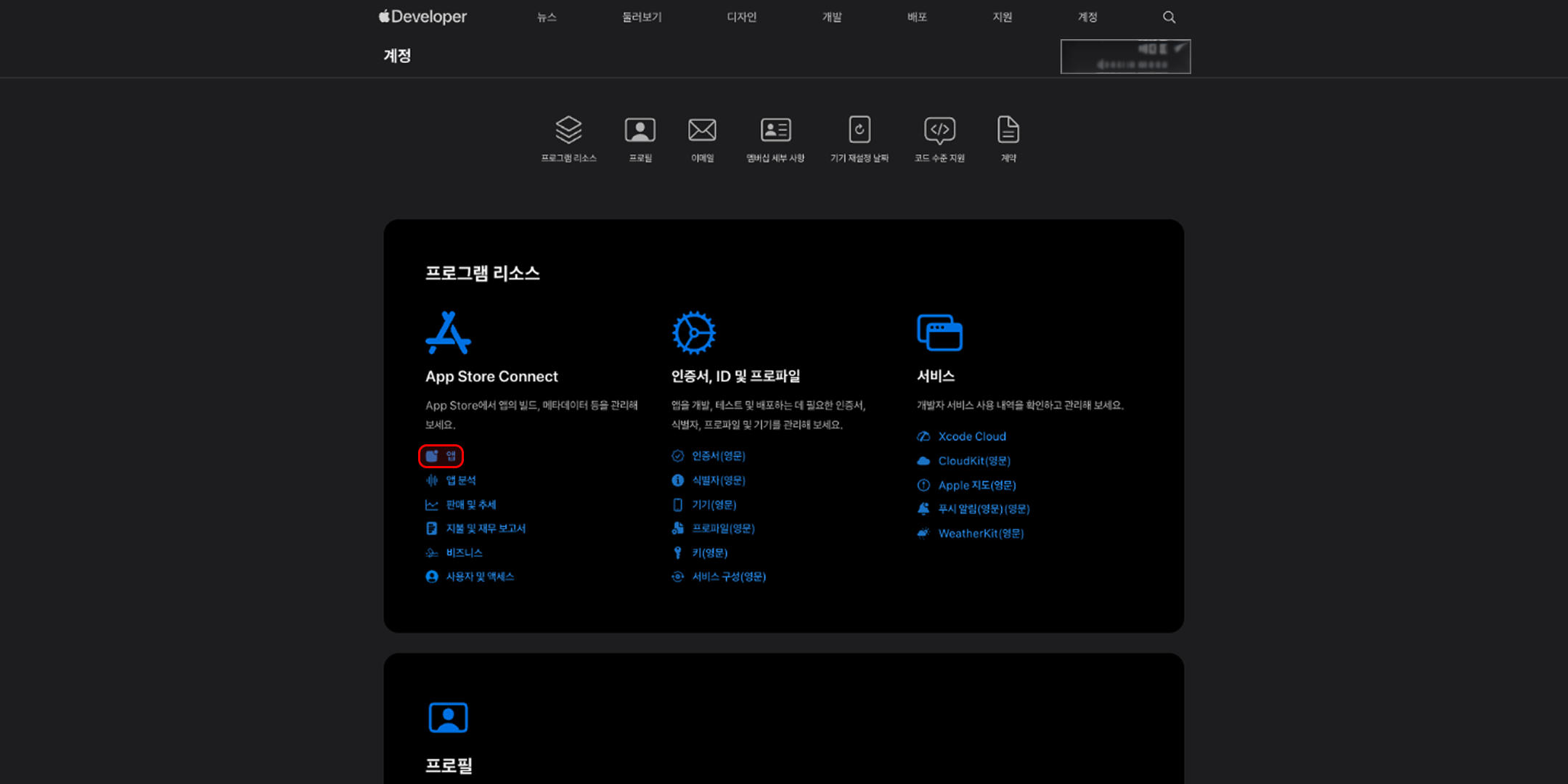Click the 프로그램 리소스 section title

coord(482,273)
